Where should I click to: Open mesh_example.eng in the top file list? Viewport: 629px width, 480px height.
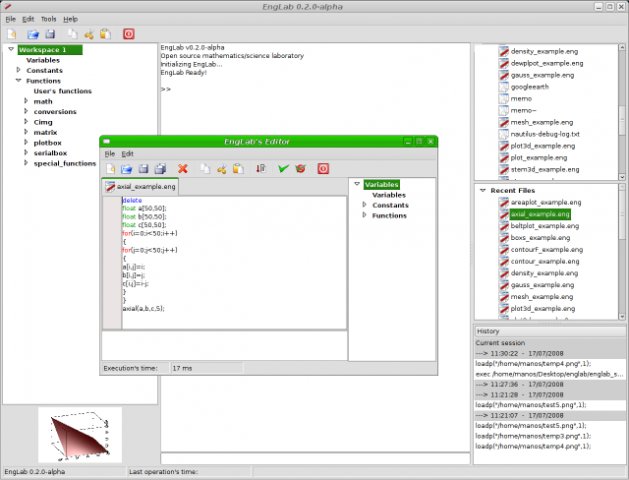(542, 122)
